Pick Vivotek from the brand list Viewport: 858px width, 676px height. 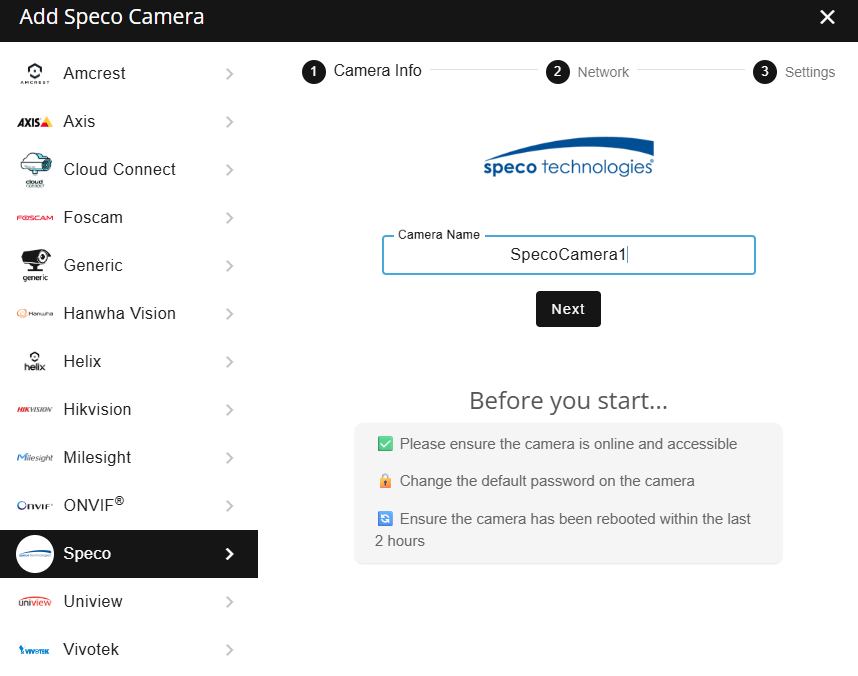tap(129, 650)
